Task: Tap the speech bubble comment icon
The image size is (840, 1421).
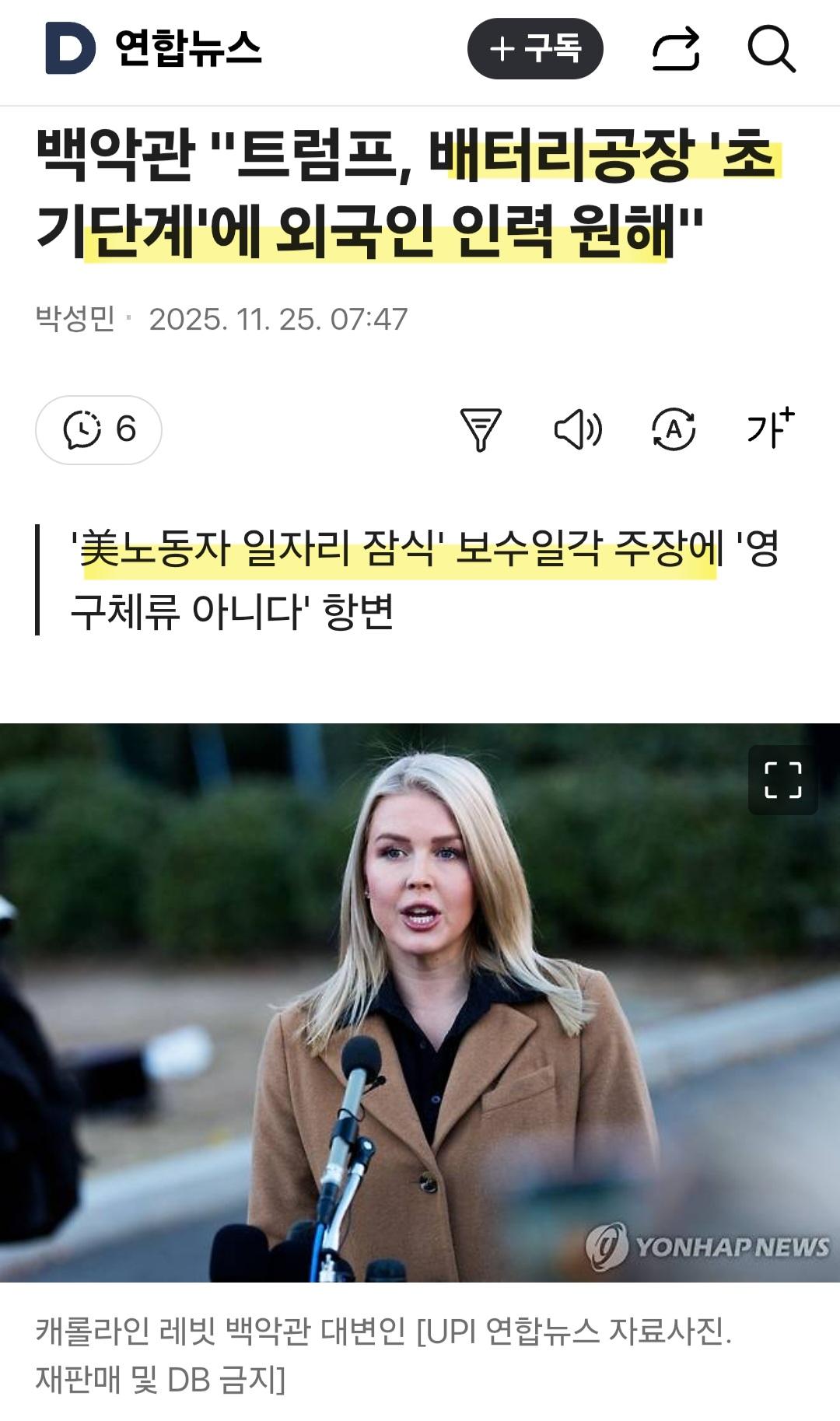Action: (x=82, y=429)
